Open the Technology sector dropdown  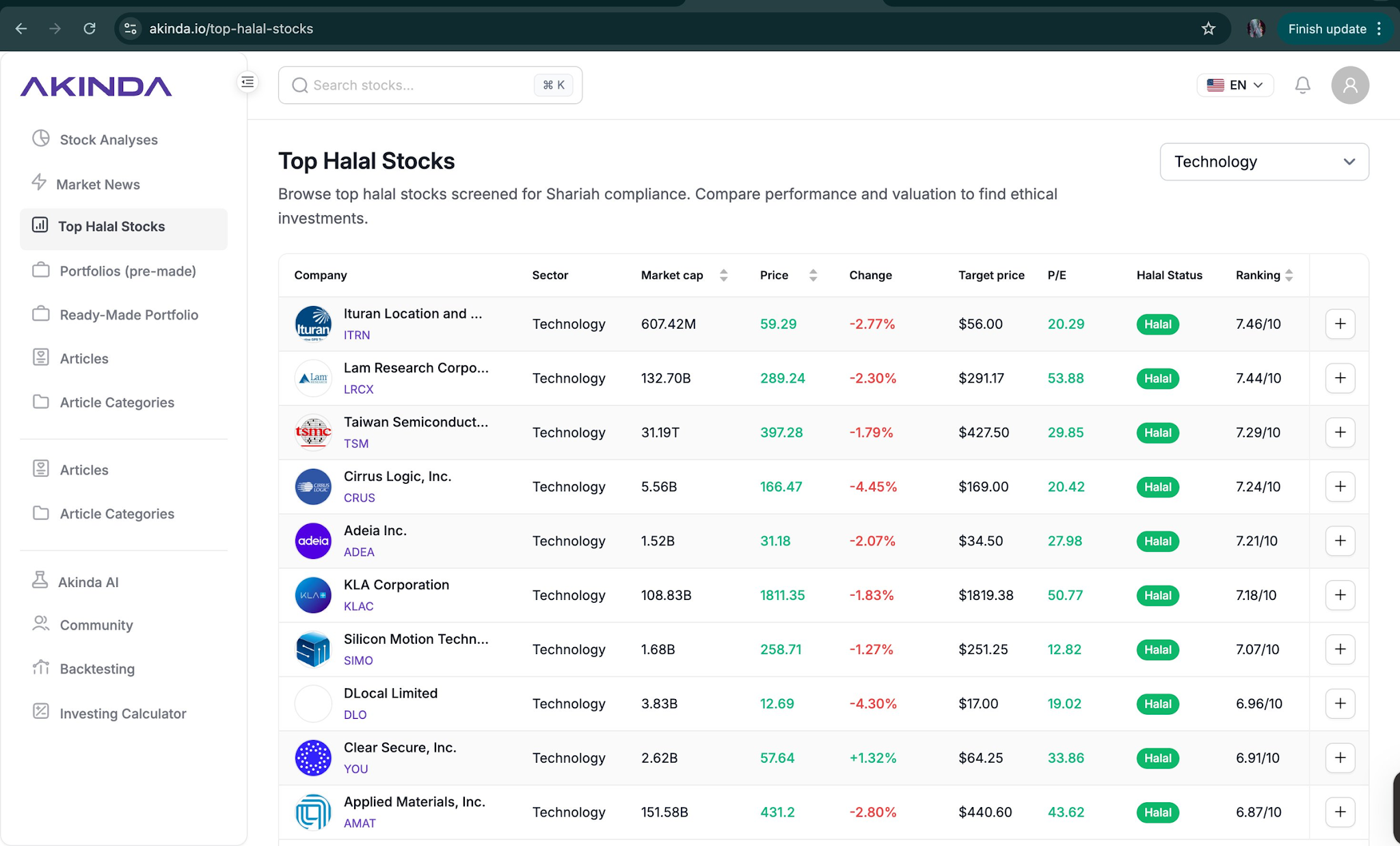pyautogui.click(x=1264, y=162)
